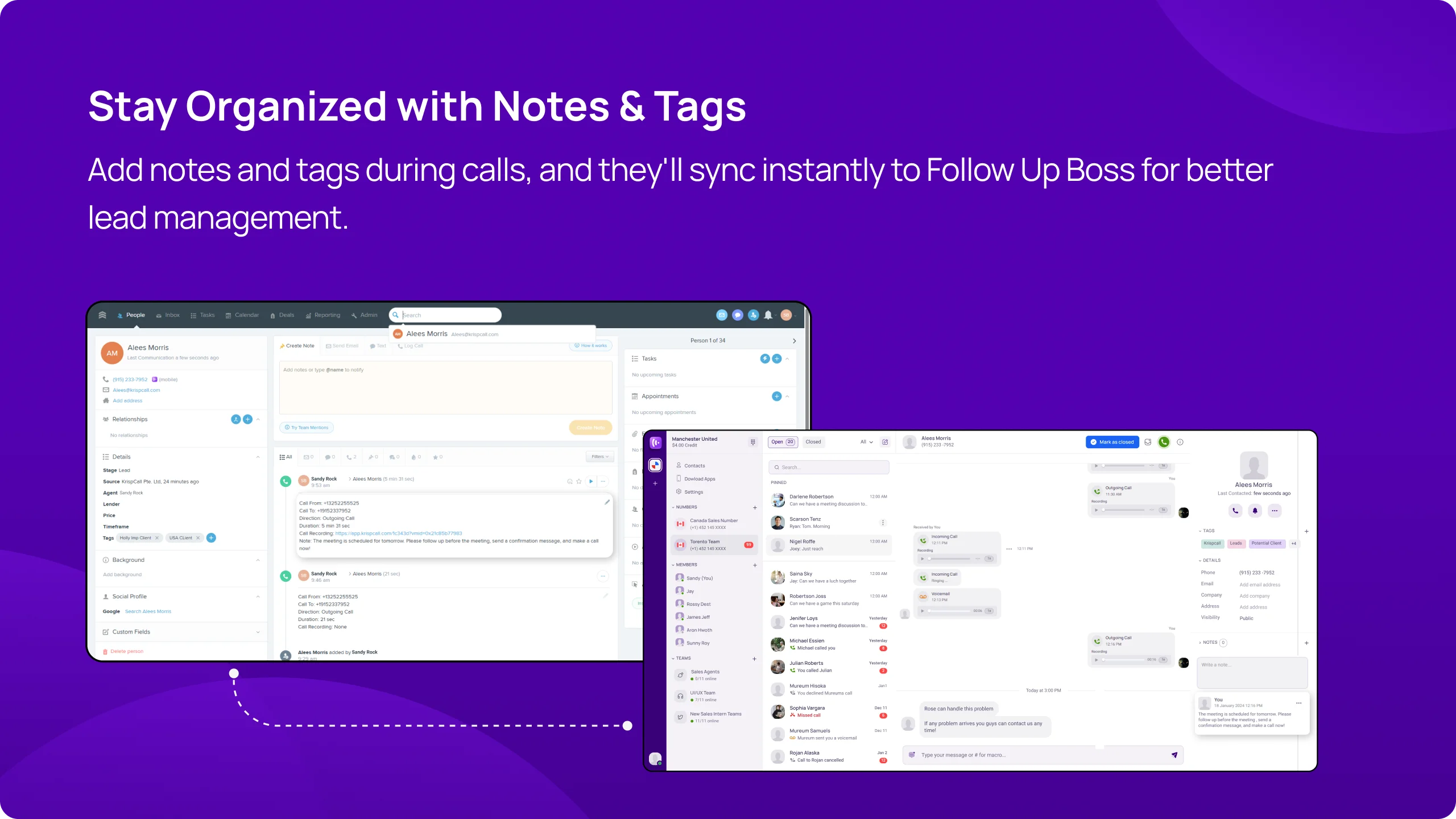Click the email-to-inbox icon beside Mark as closed
The image size is (1456, 819).
point(1148,442)
